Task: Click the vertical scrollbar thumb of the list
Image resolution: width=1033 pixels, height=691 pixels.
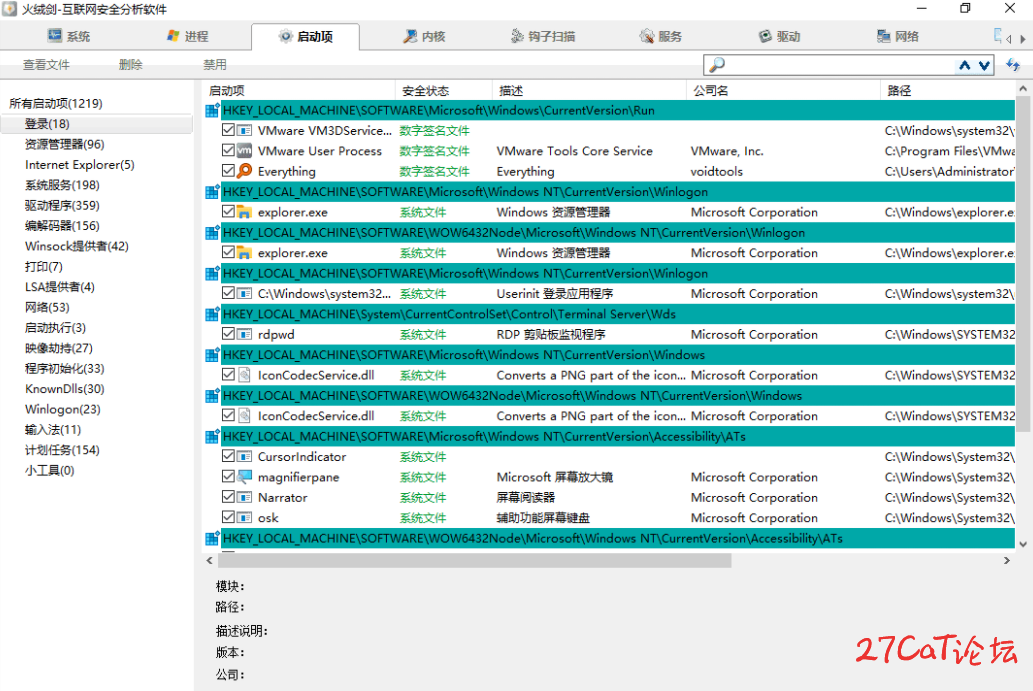Action: click(1022, 263)
